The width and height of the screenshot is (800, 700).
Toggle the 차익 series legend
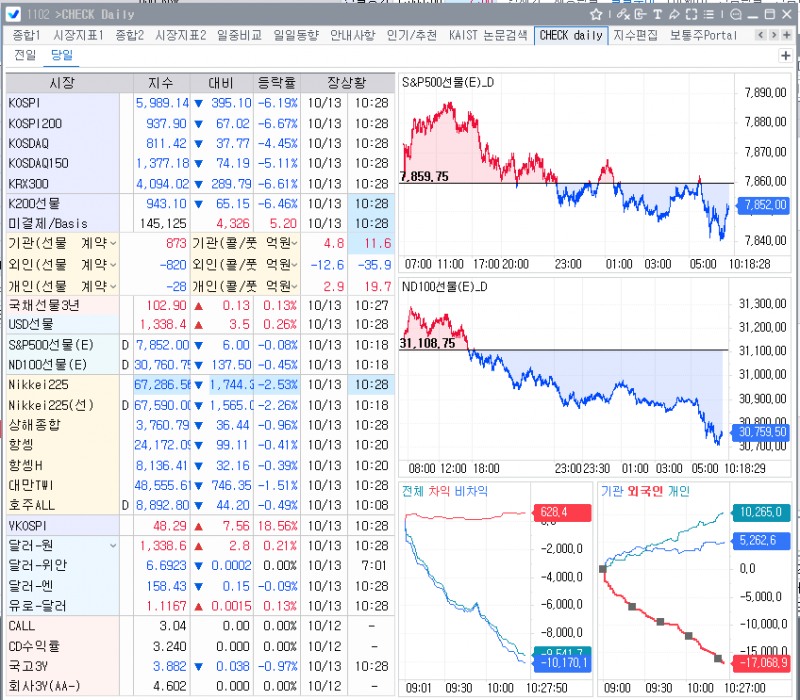pyautogui.click(x=439, y=491)
